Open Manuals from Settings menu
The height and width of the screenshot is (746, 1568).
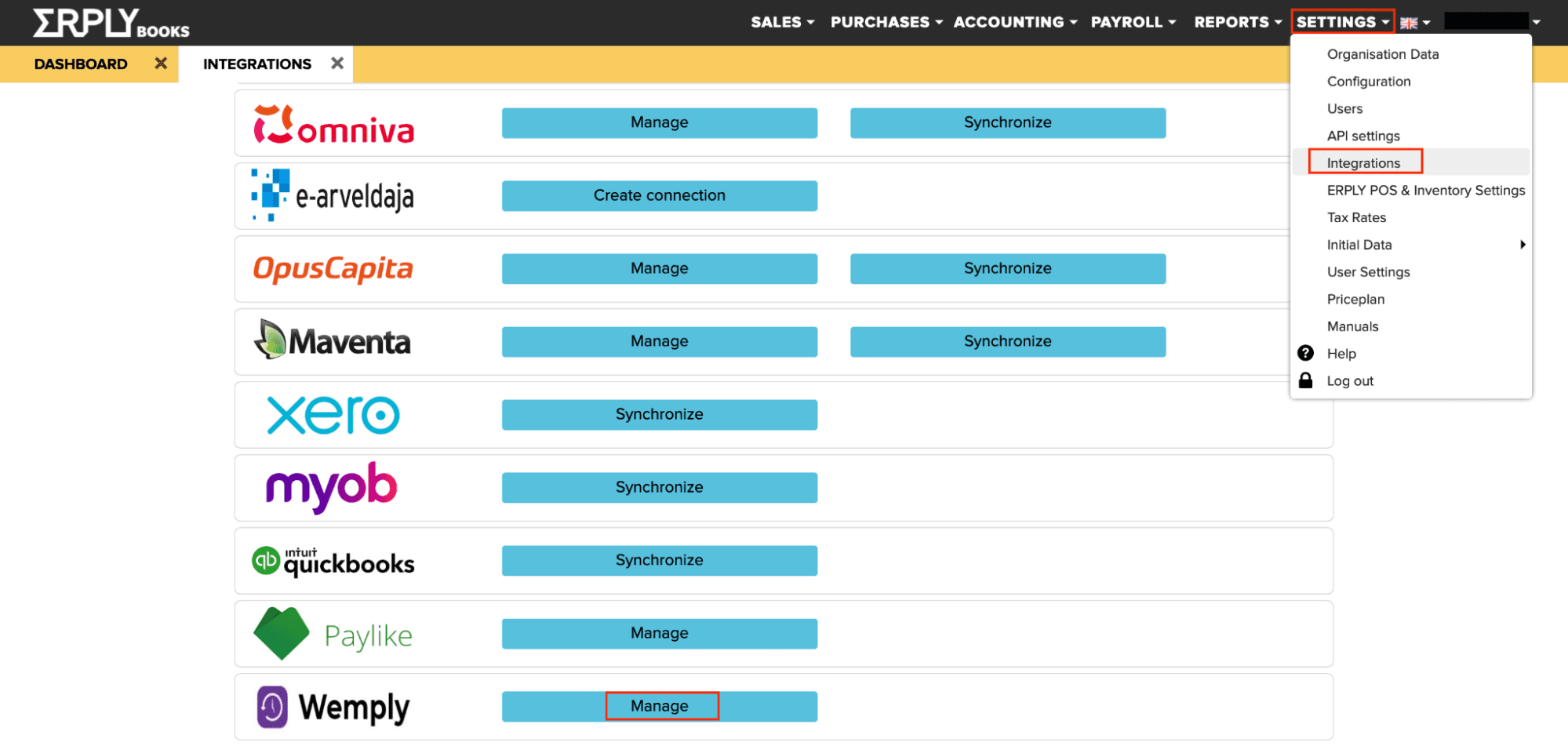pyautogui.click(x=1352, y=326)
